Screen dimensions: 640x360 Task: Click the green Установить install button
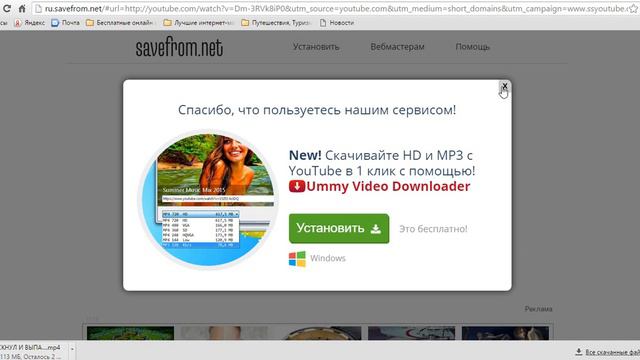(x=339, y=228)
